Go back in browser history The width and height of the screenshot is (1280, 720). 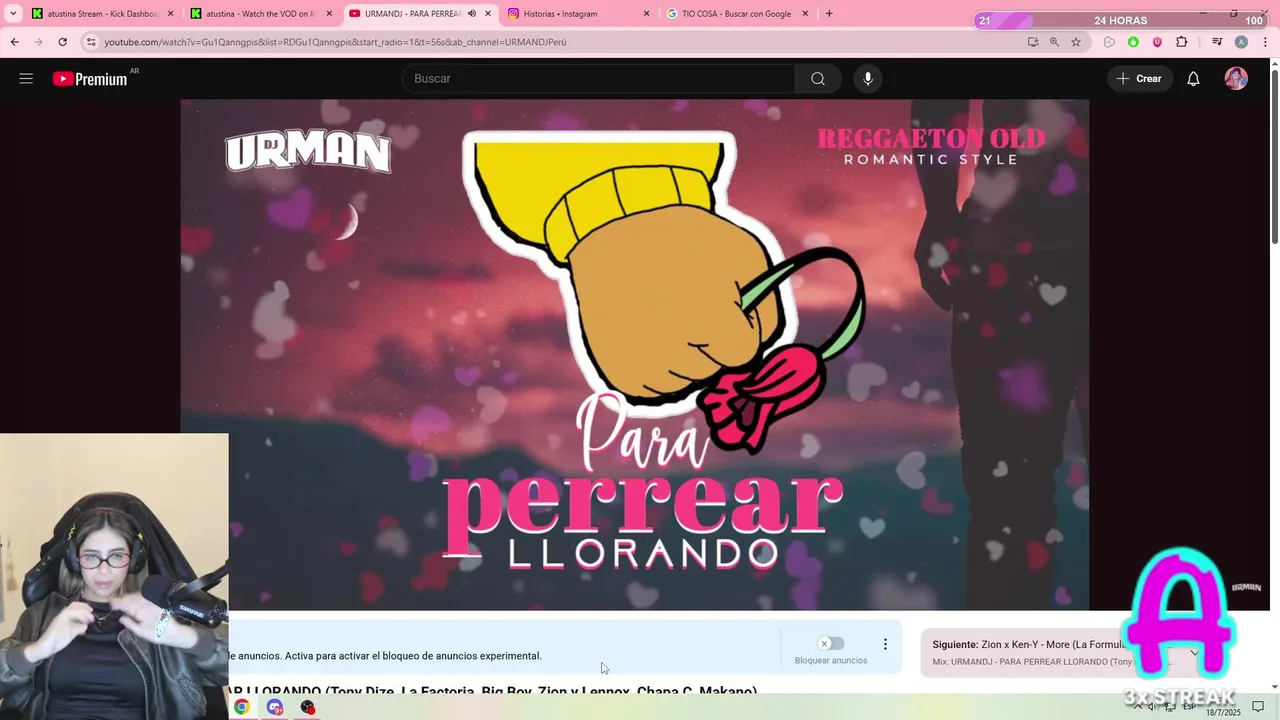click(14, 42)
